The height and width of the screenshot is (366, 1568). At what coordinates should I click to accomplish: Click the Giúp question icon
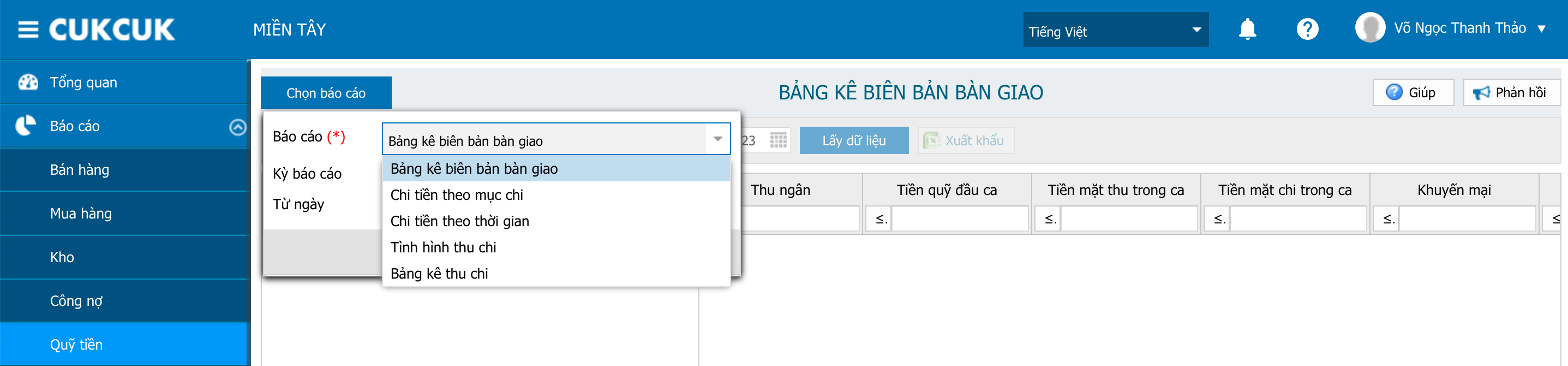tap(1394, 92)
